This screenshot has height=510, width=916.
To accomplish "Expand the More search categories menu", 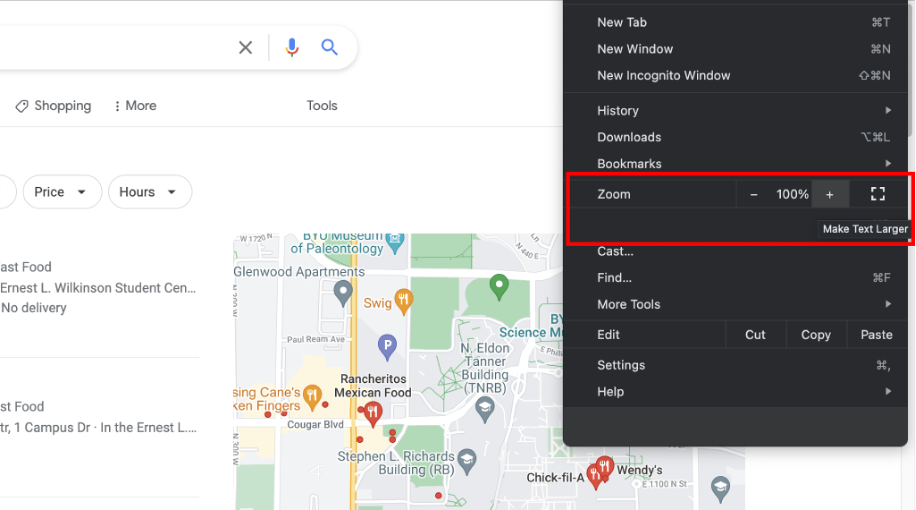I will 135,106.
